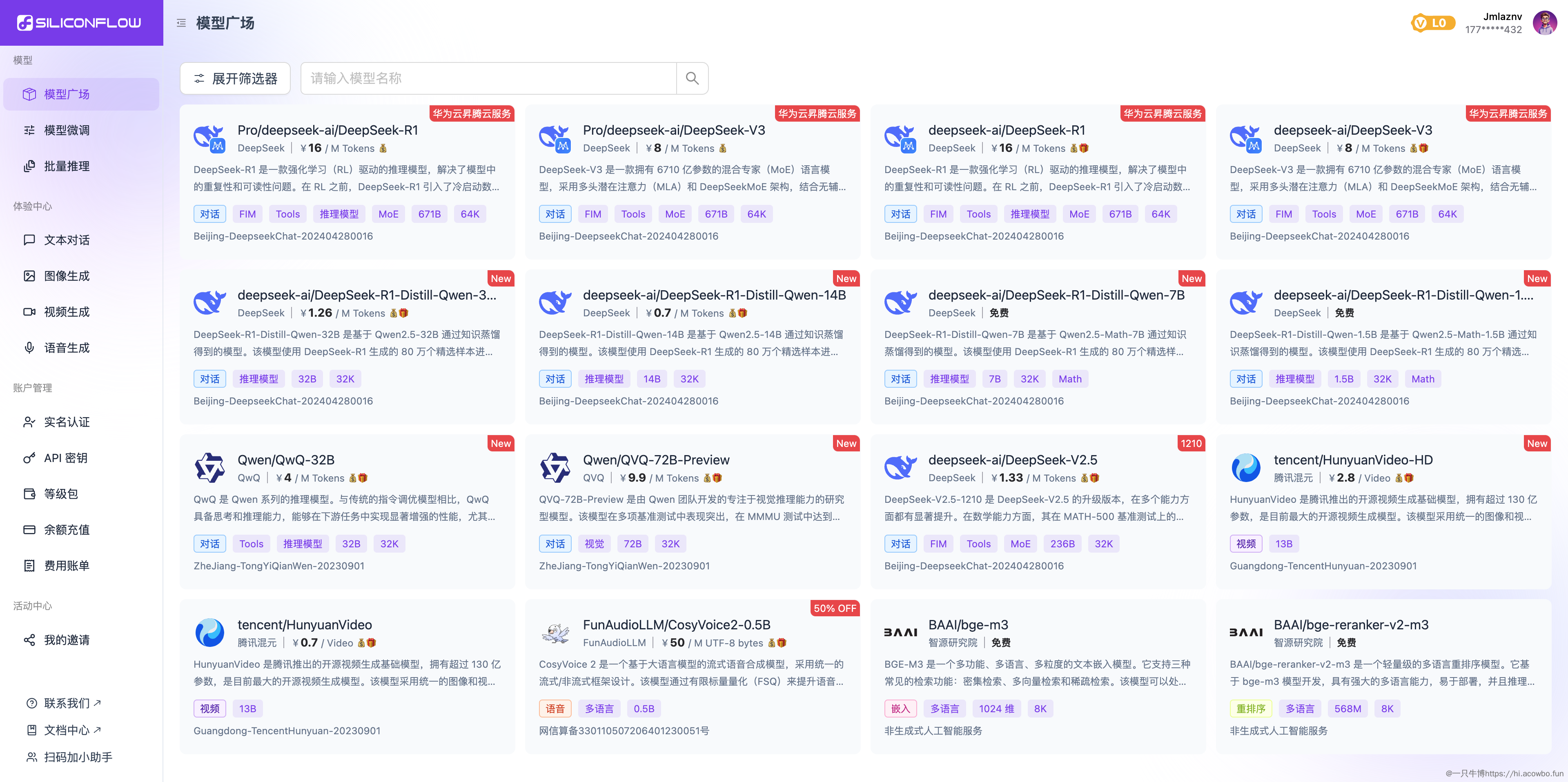This screenshot has width=1568, height=782.
Task: Collapse sidebar with the menu fold icon
Action: click(x=181, y=23)
